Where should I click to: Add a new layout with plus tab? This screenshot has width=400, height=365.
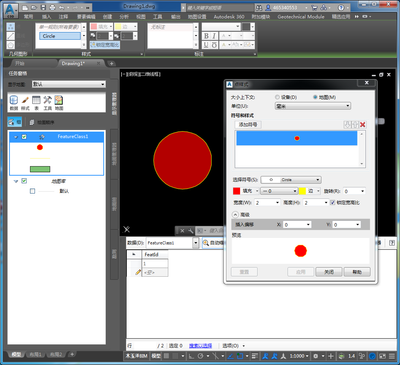point(72,355)
